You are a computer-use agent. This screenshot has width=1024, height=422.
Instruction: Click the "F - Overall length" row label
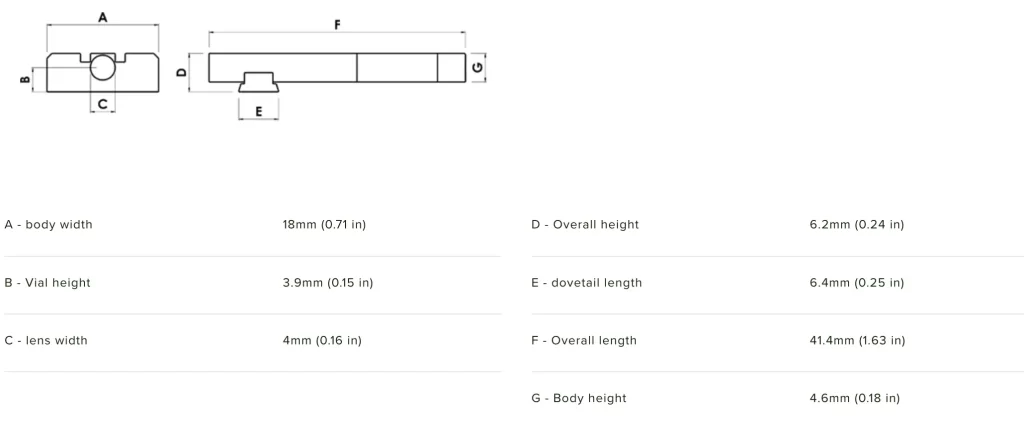coord(584,341)
